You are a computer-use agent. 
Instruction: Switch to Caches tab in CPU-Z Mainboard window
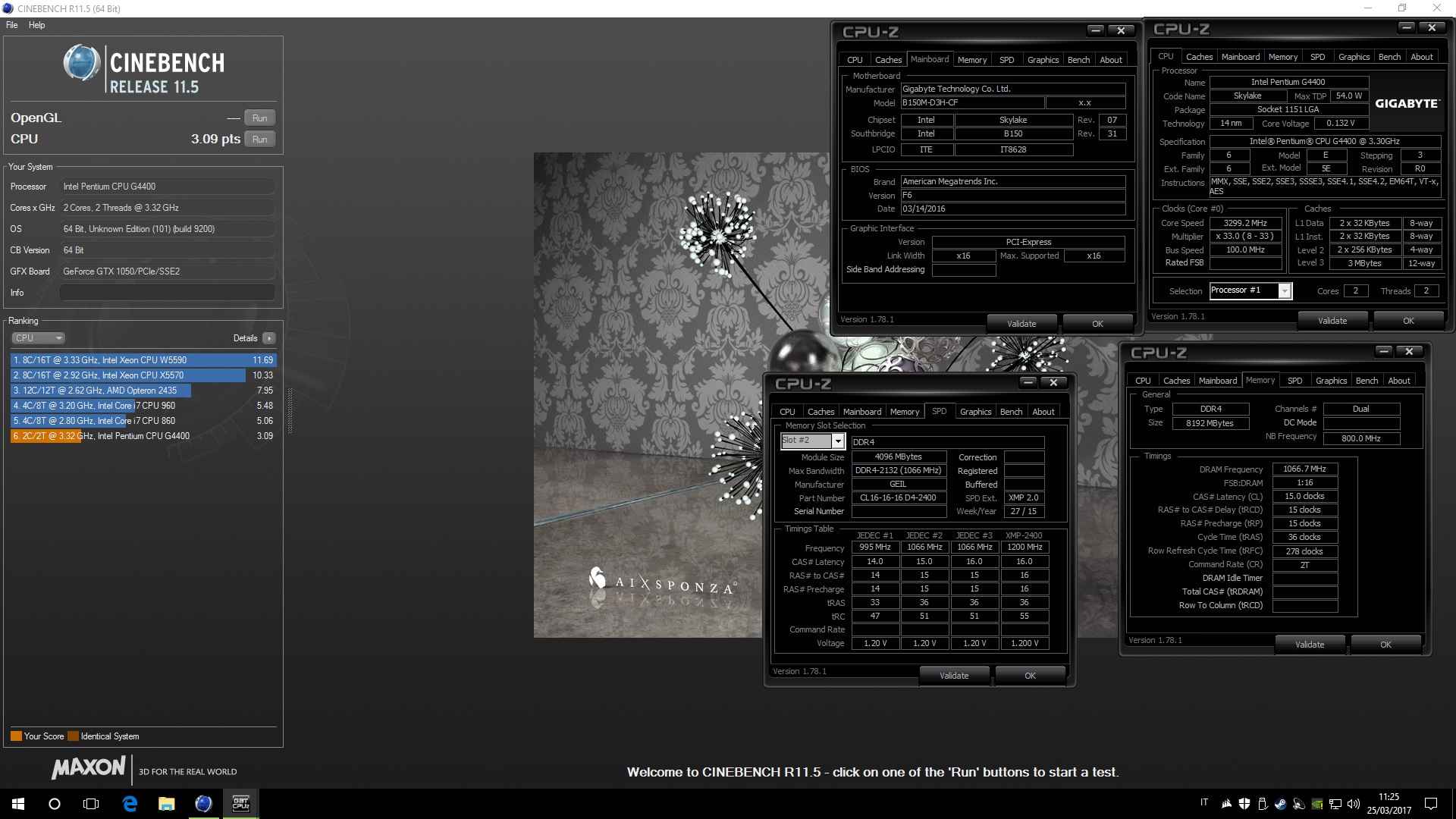click(x=888, y=60)
